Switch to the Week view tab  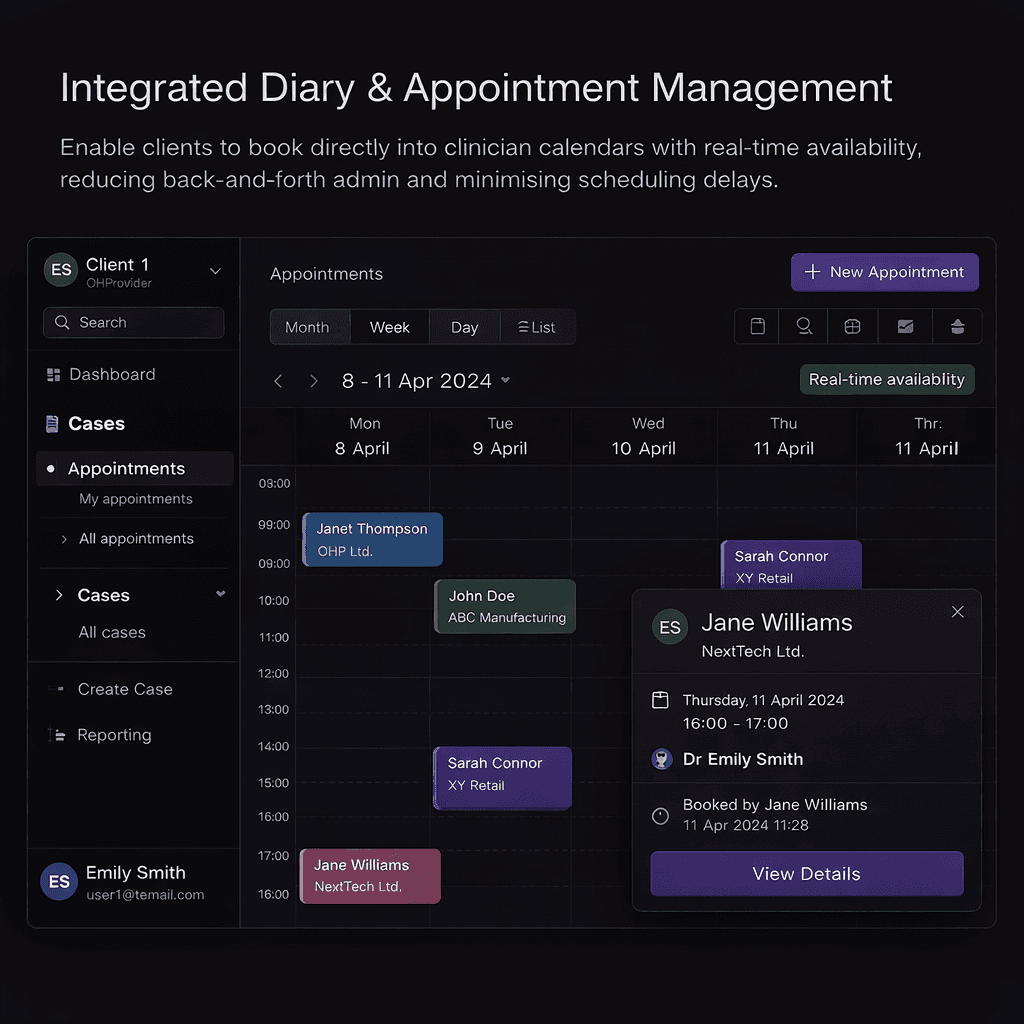point(390,327)
